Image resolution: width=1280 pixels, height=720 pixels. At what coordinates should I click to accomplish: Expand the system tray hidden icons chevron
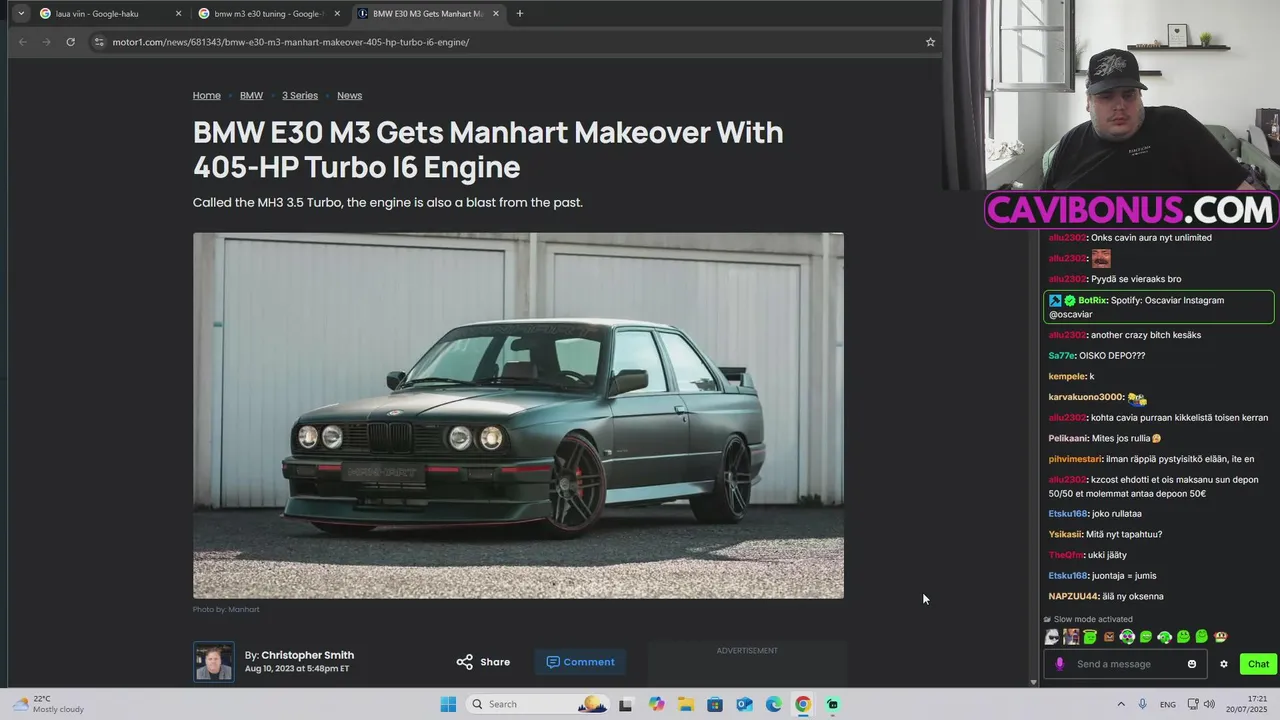(x=1120, y=704)
